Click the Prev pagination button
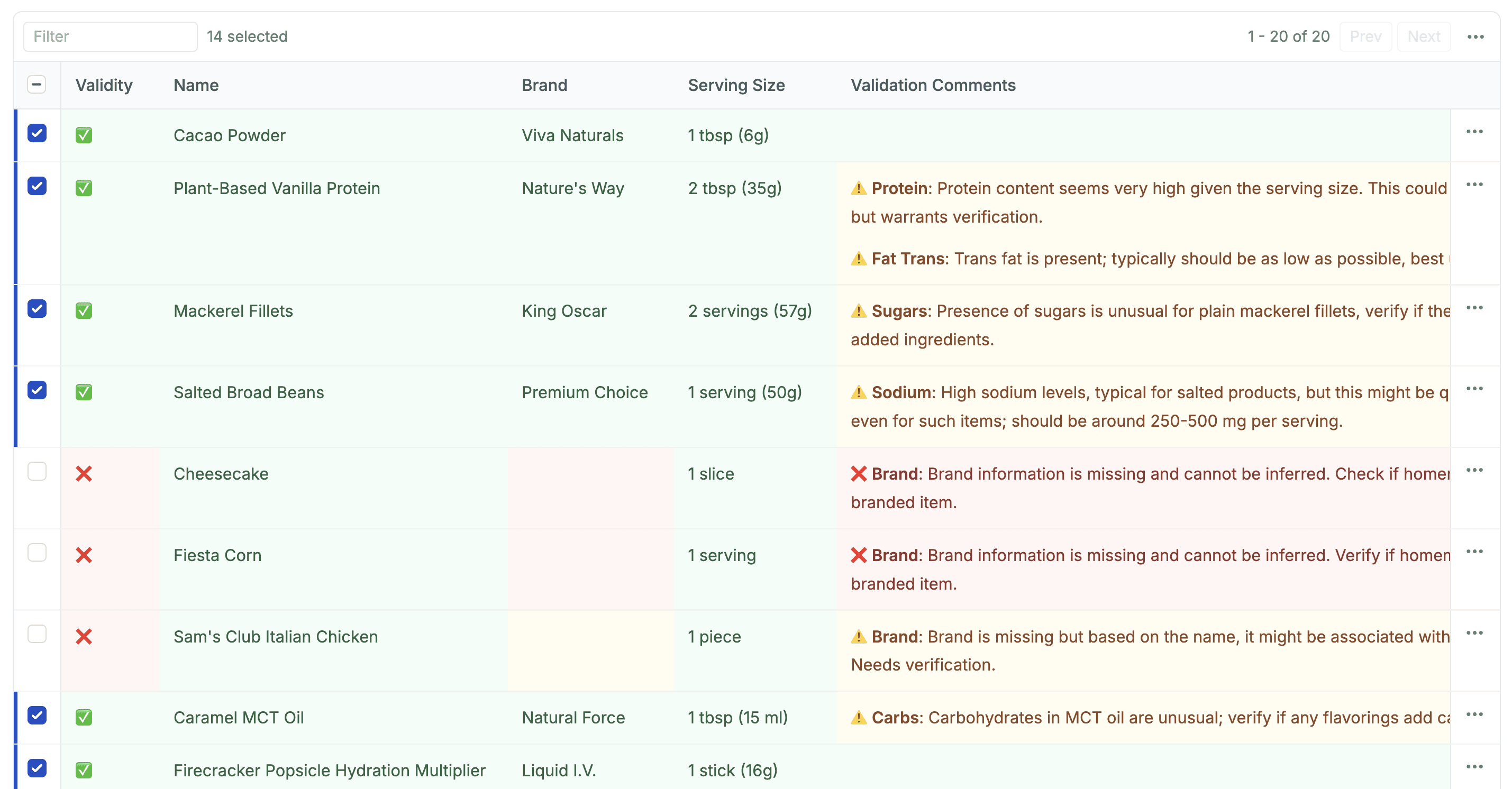This screenshot has width=1512, height=789. [1365, 36]
